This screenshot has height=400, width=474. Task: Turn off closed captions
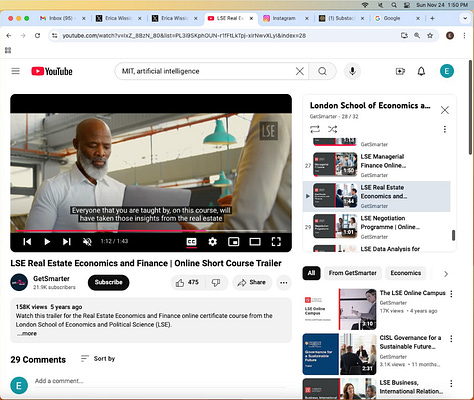point(191,242)
